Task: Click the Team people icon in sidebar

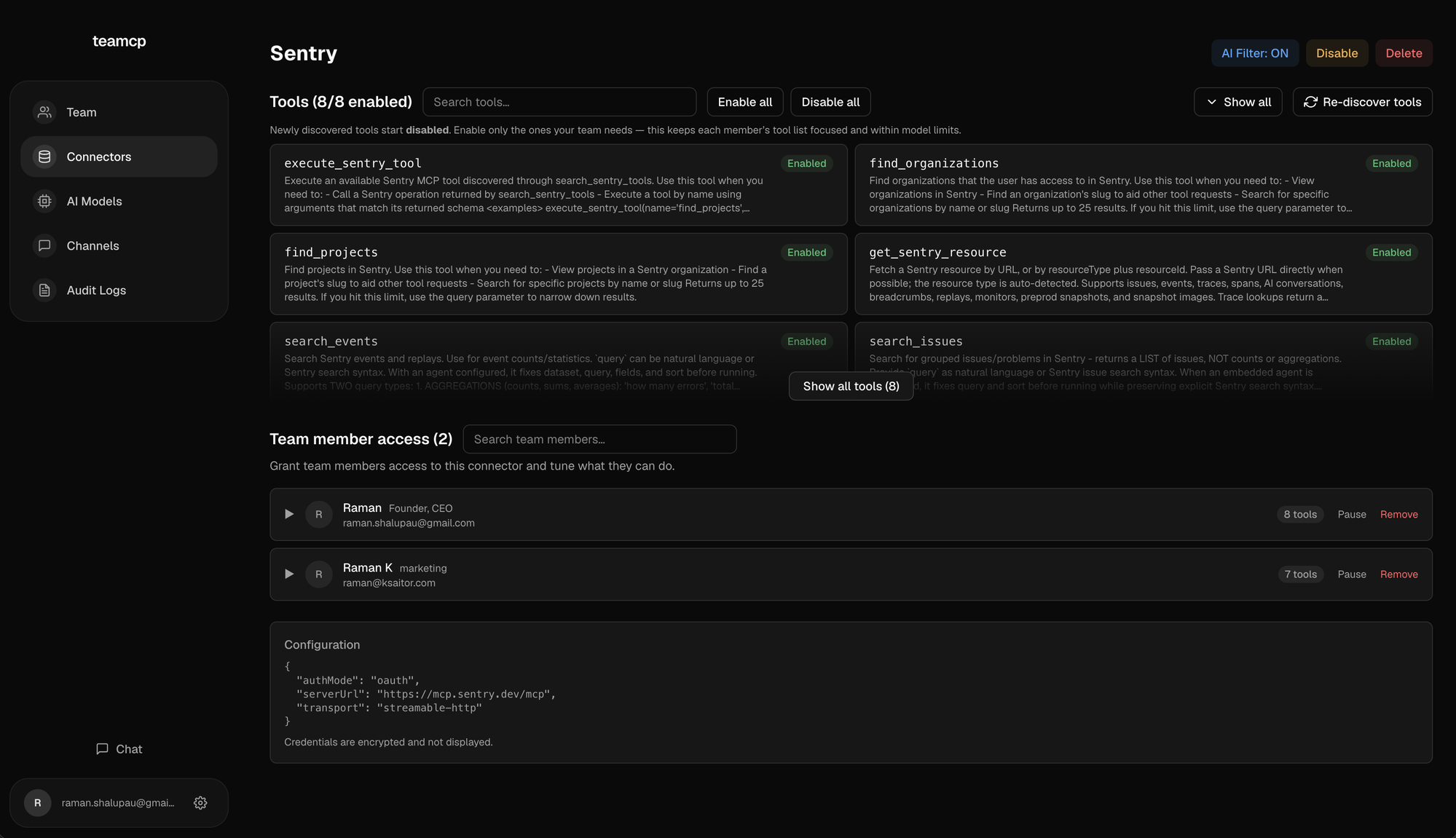Action: [44, 112]
